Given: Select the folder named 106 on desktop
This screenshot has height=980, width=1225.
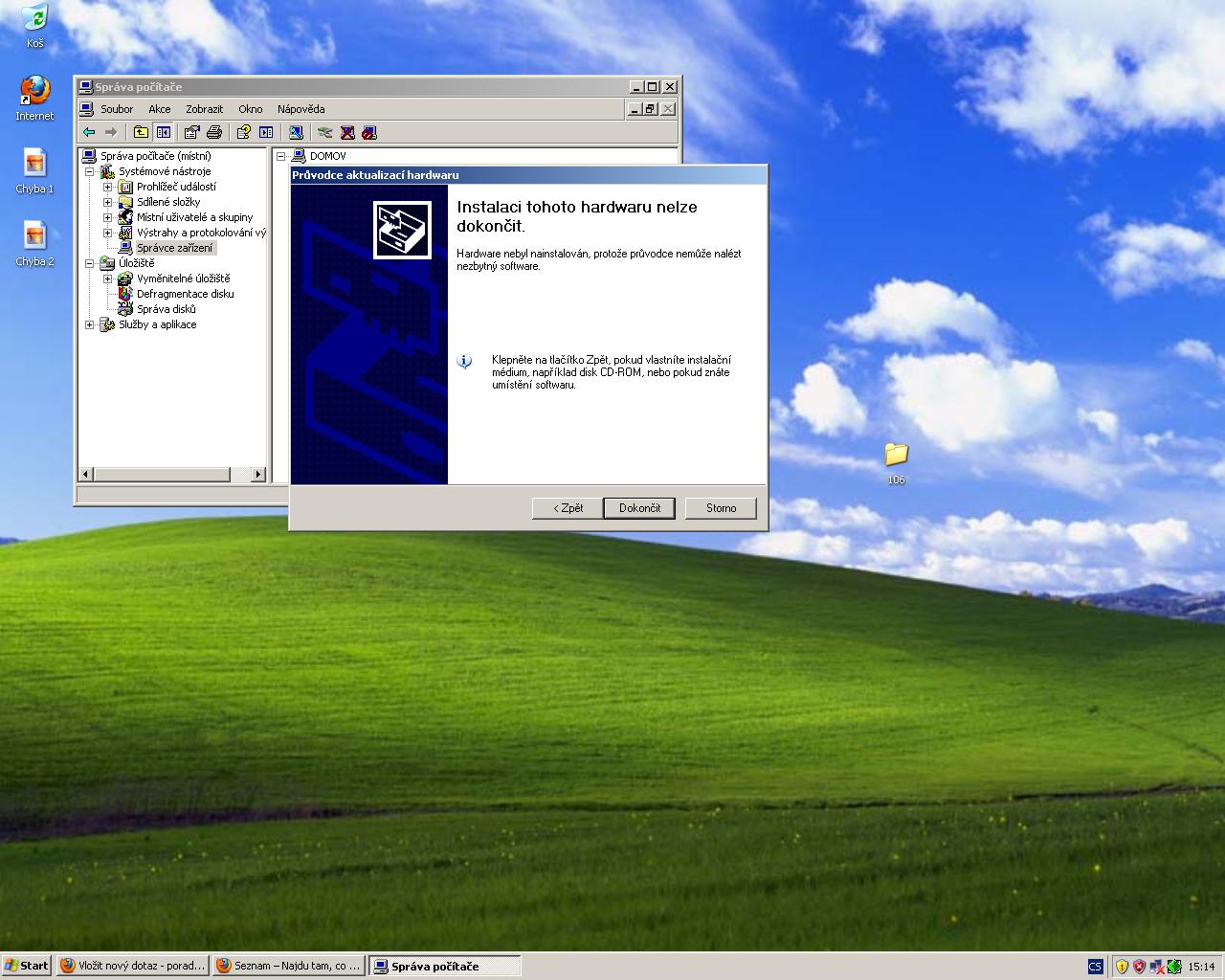Looking at the screenshot, I should (x=896, y=462).
